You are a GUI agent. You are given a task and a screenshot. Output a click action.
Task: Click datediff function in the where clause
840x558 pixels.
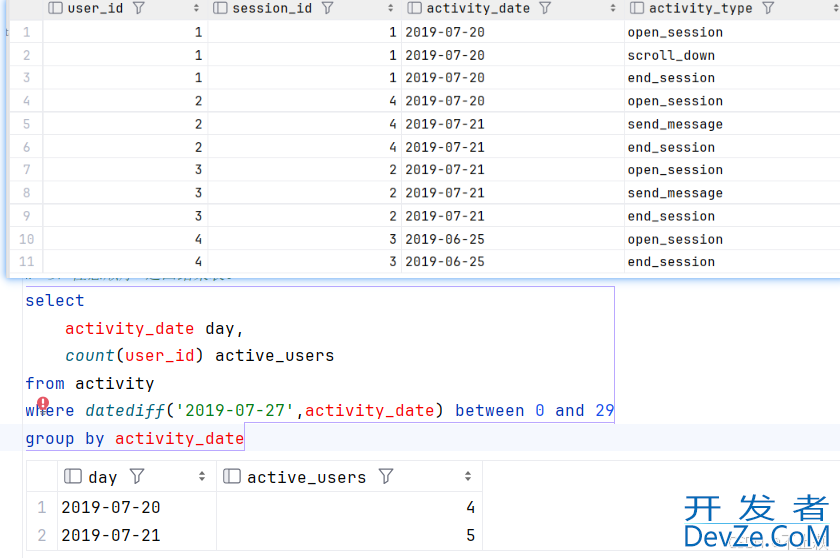click(125, 411)
